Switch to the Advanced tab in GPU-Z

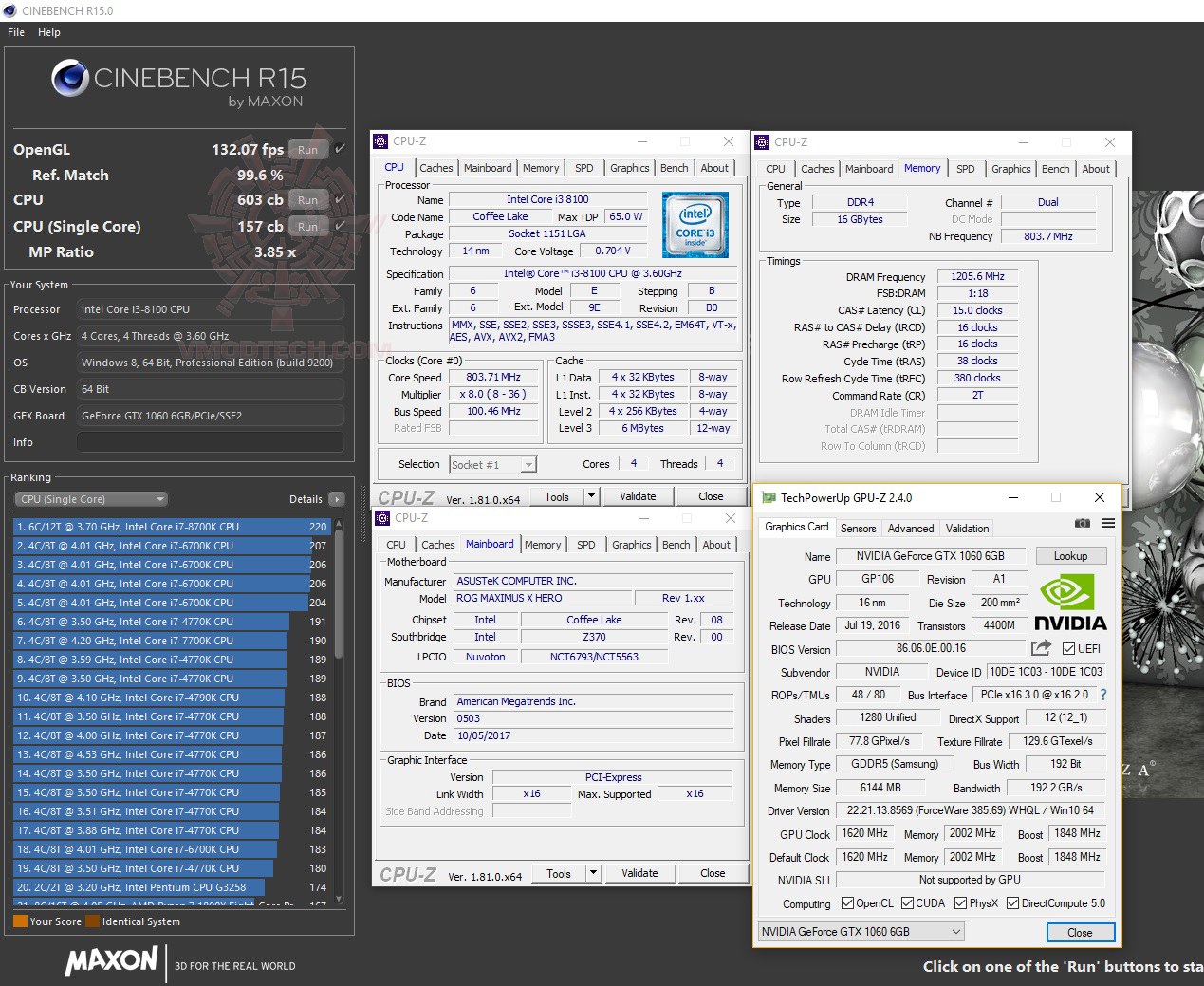click(x=911, y=529)
